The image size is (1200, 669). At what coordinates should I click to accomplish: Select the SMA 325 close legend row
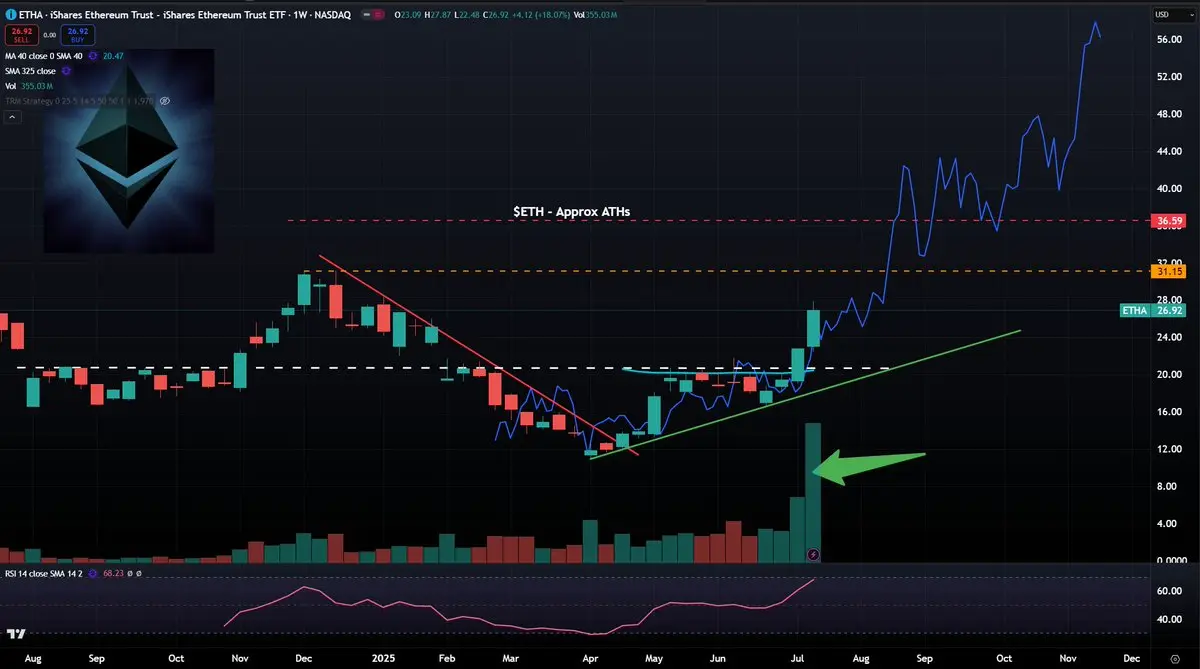pyautogui.click(x=38, y=71)
